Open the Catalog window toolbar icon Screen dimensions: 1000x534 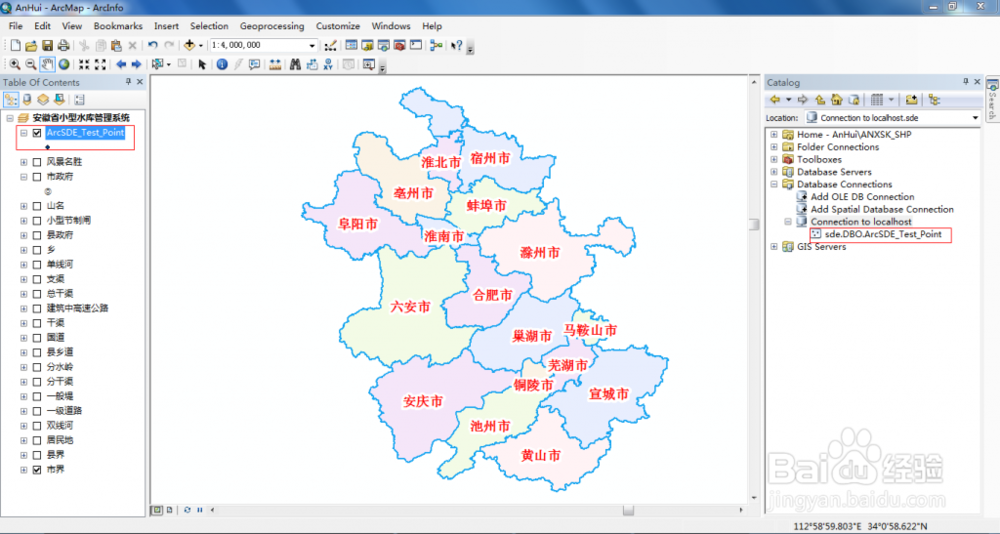coord(367,45)
